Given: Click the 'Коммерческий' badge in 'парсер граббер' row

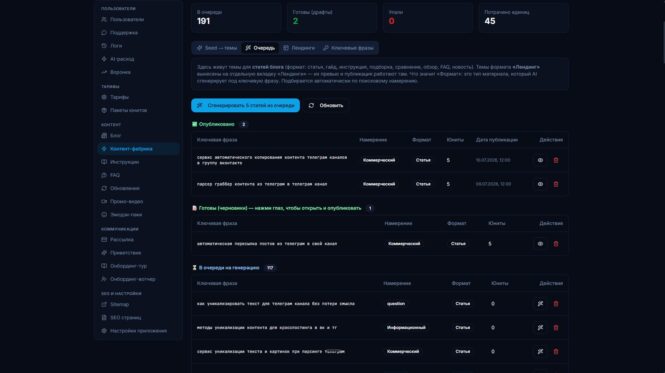Looking at the screenshot, I should [379, 184].
